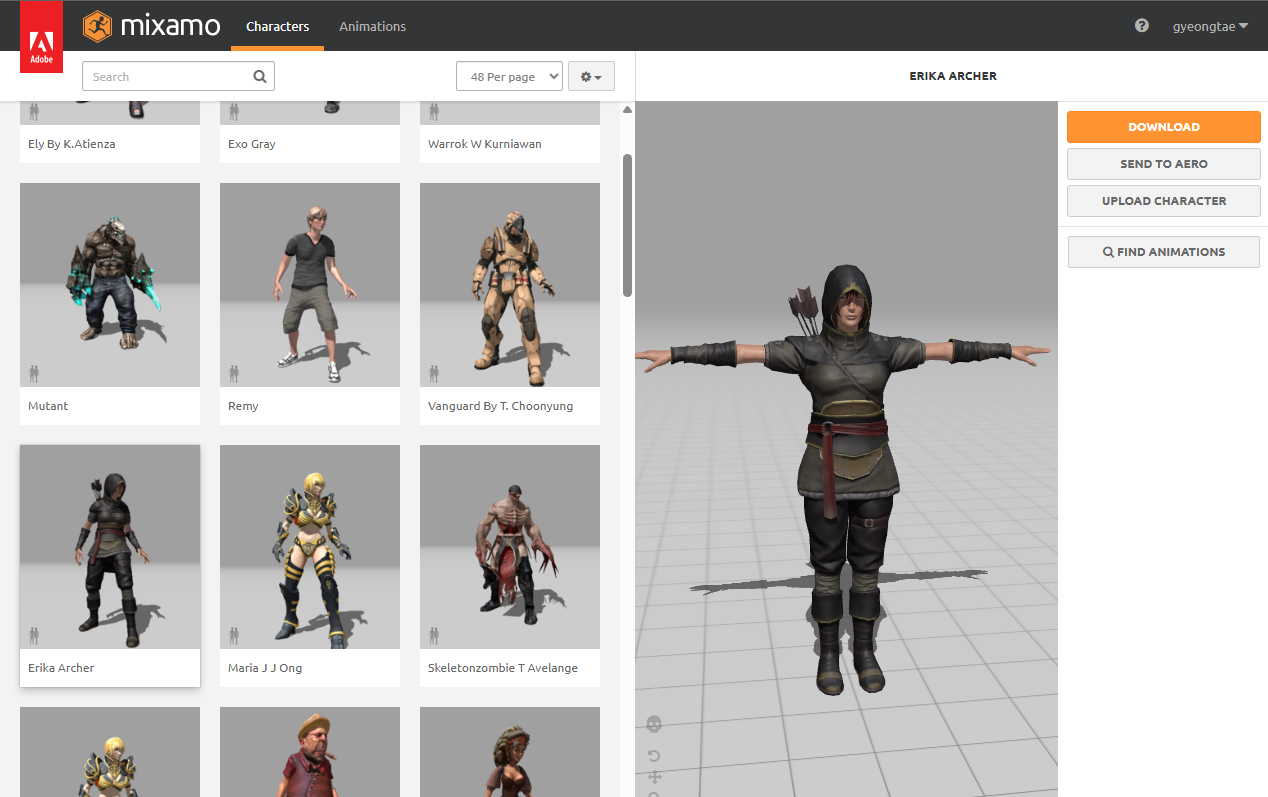Click the character list scrollbar thumb

[x=627, y=225]
